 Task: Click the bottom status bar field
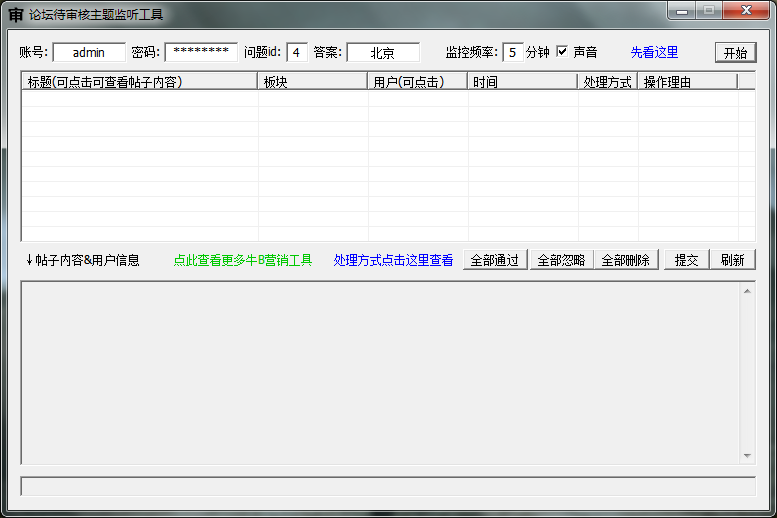coord(388,486)
